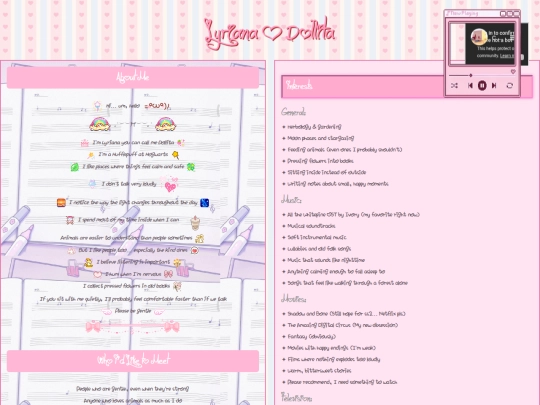Screen dimensions: 540x405
Task: Skip to the previous track
Action: 470,85
